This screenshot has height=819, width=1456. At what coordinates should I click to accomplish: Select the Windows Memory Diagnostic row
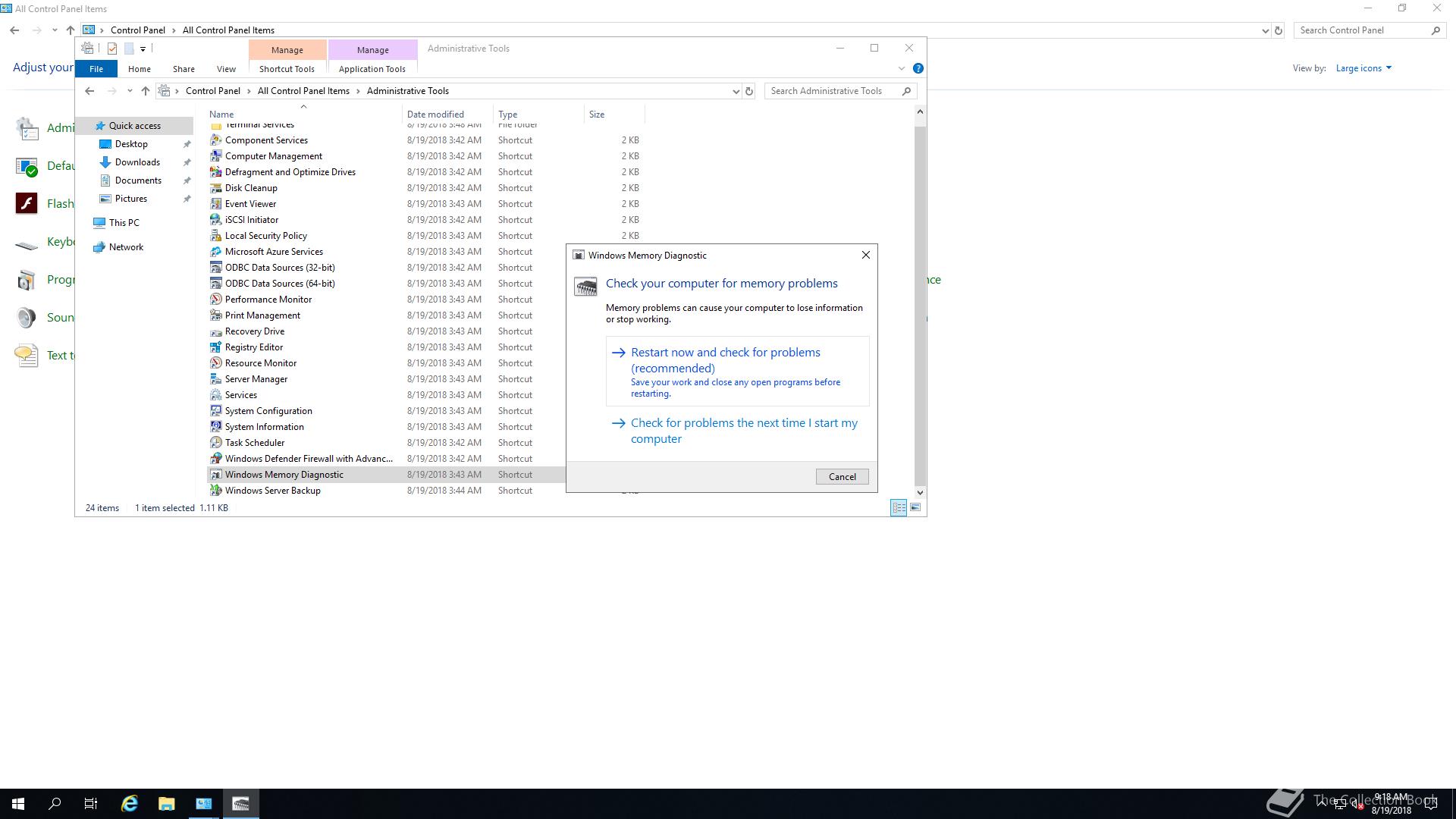point(387,475)
